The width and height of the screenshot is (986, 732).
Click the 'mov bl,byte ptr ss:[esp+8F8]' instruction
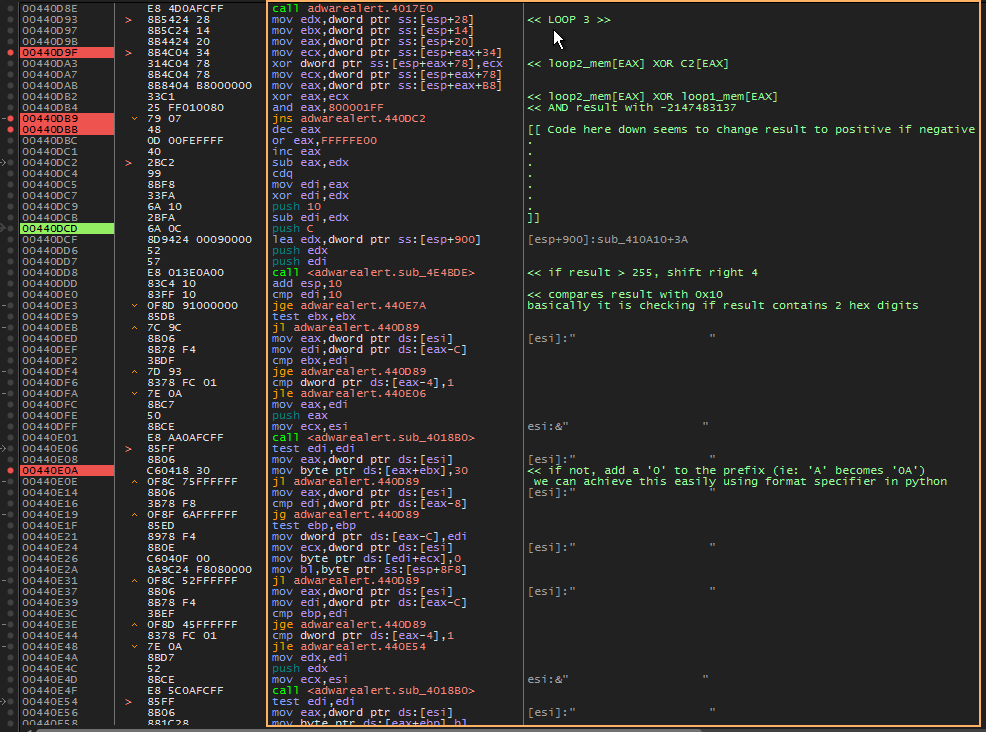[370, 570]
